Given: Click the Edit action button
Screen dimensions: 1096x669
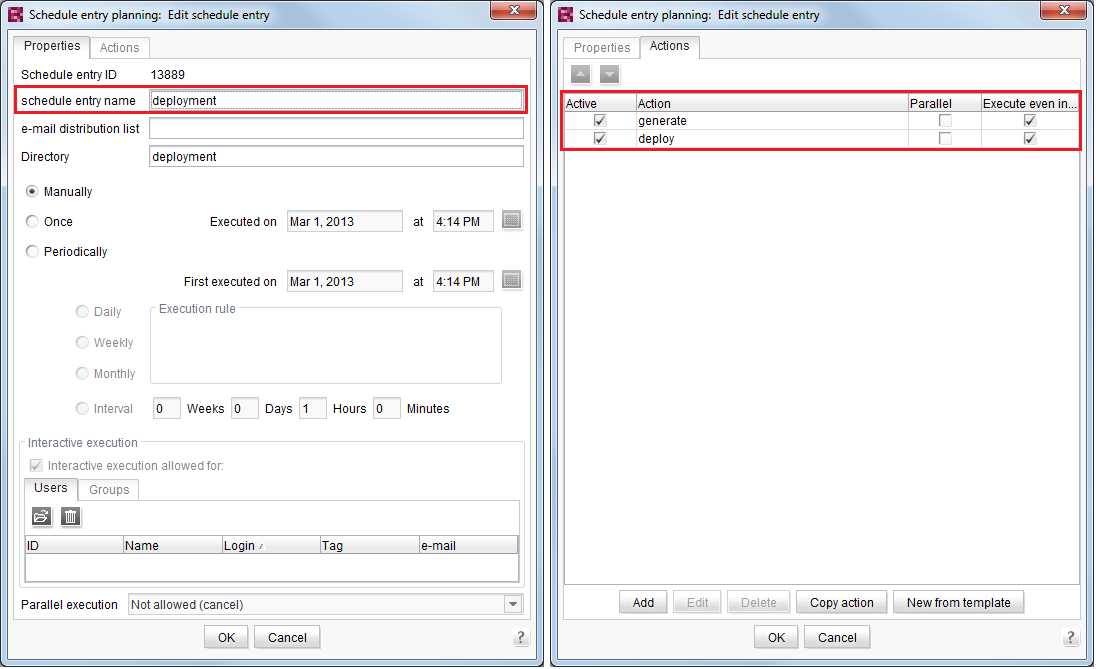Looking at the screenshot, I should click(697, 603).
